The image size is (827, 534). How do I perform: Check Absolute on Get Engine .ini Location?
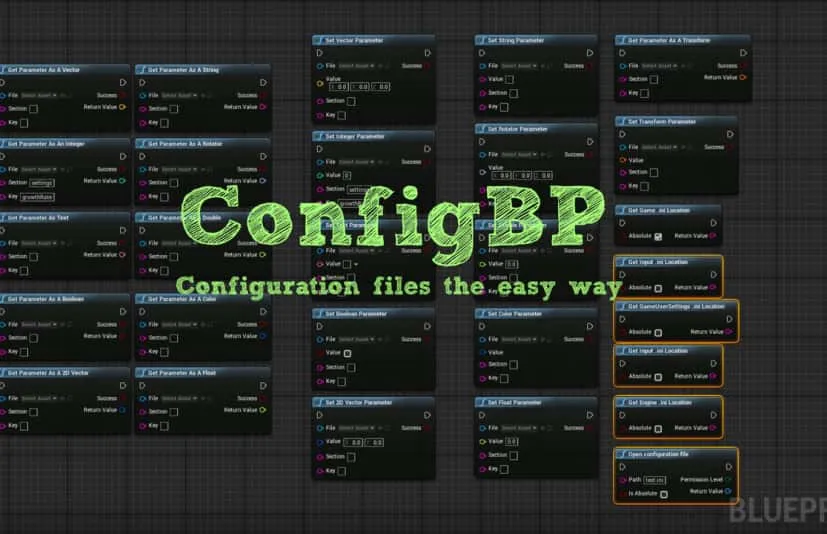point(658,428)
